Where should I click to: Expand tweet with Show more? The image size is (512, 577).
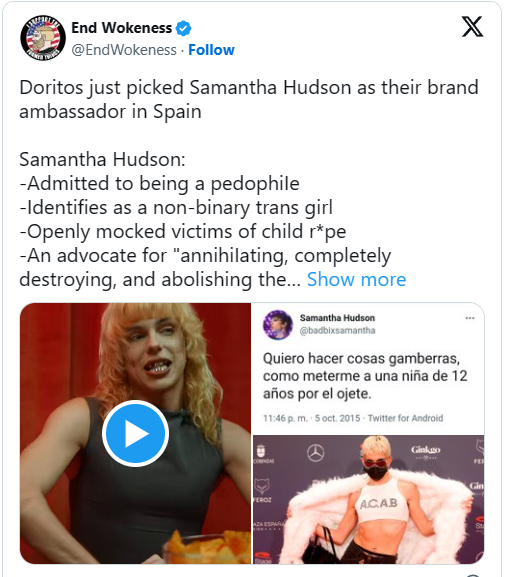coord(356,279)
